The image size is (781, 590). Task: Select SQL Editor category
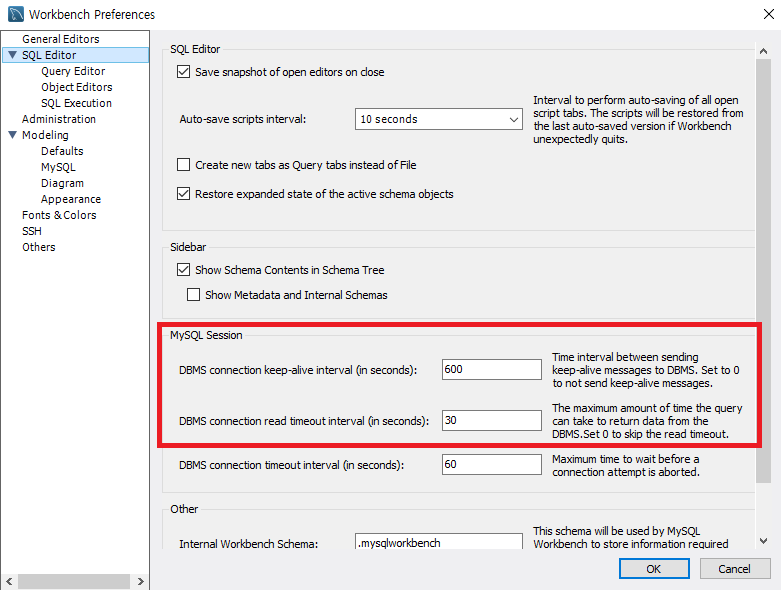click(x=49, y=55)
